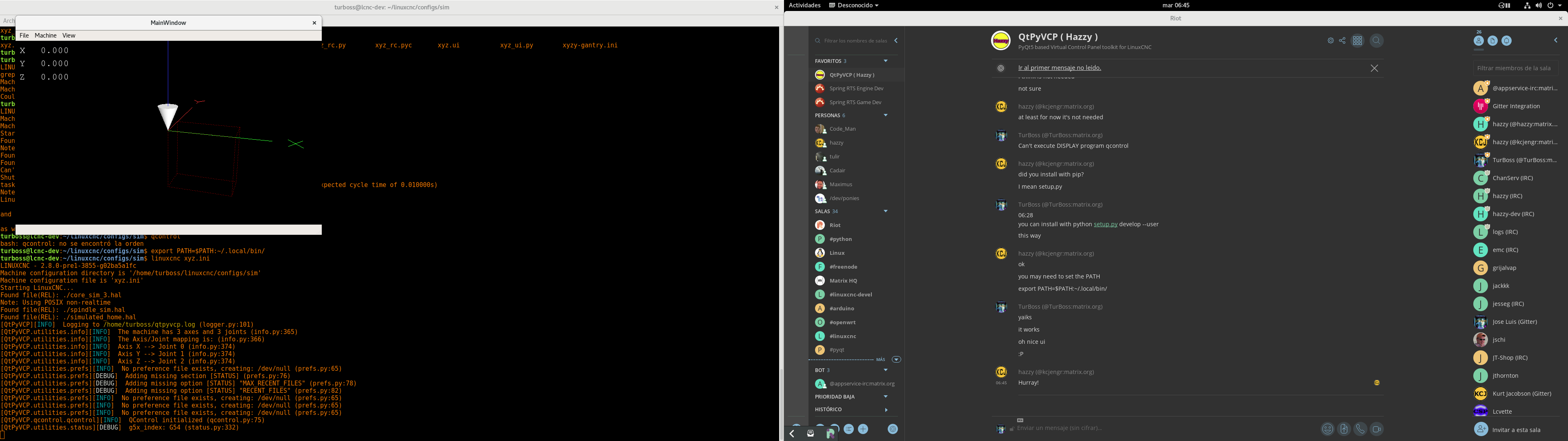The image size is (1568, 441).
Task: Start a voice call from composer
Action: [1361, 429]
